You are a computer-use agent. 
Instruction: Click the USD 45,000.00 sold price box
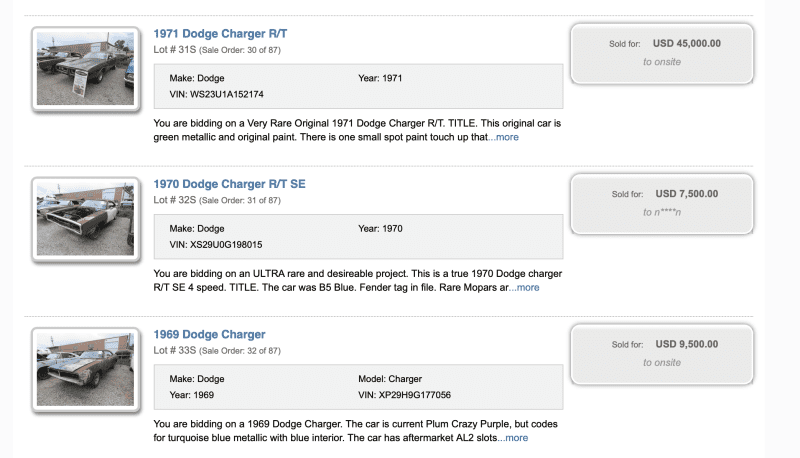(662, 54)
